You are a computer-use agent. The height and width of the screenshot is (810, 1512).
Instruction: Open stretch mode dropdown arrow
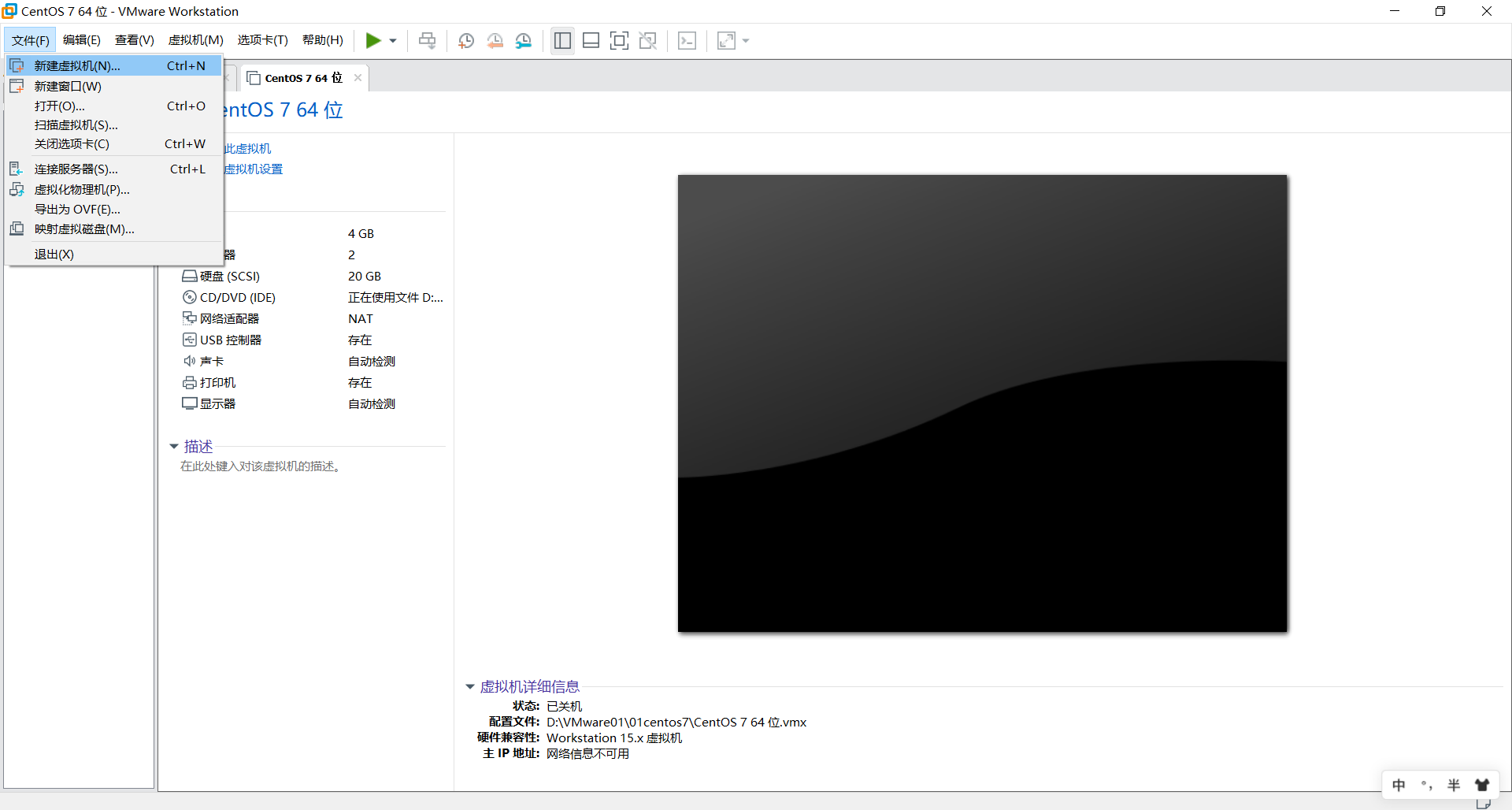[x=746, y=41]
